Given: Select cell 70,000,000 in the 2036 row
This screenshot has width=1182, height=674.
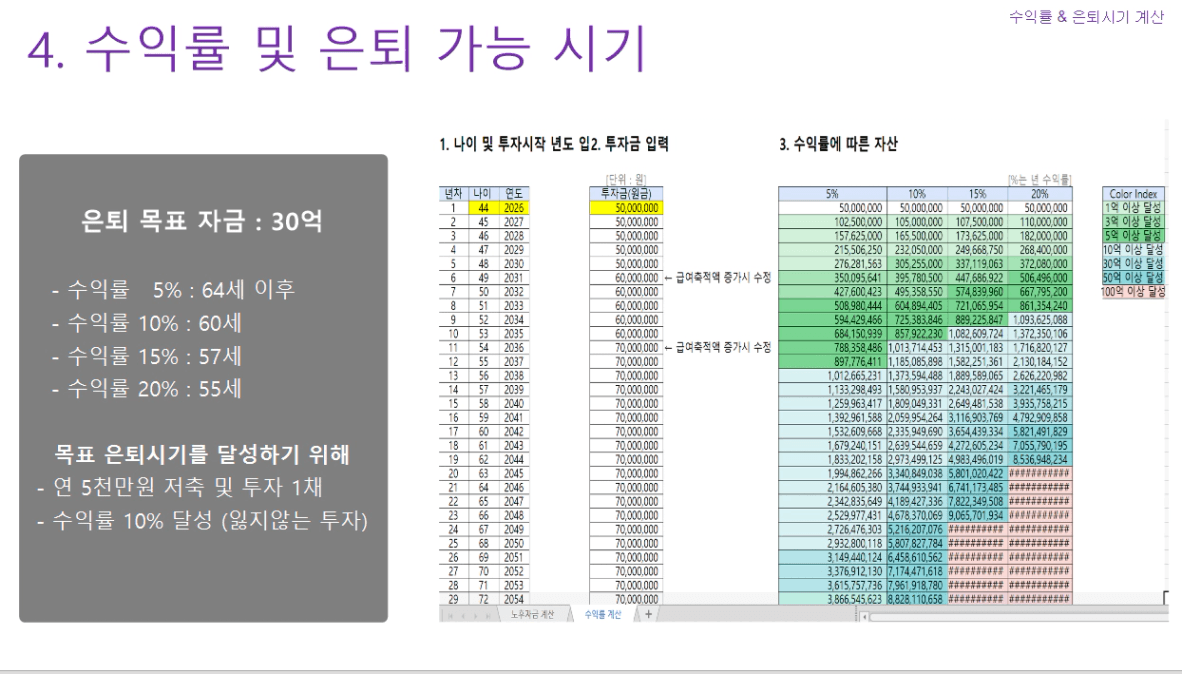Looking at the screenshot, I should coord(626,348).
